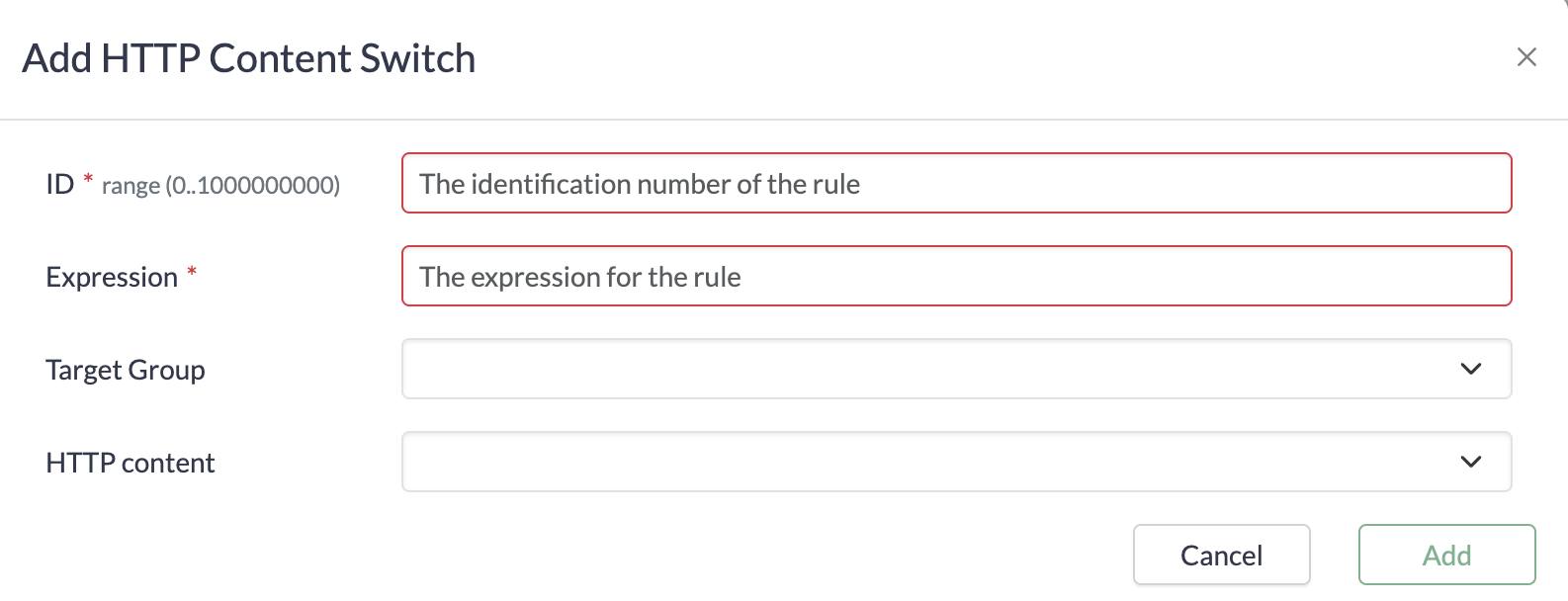1568x601 pixels.
Task: Dismiss dialog using the X icon
Action: 1525,57
